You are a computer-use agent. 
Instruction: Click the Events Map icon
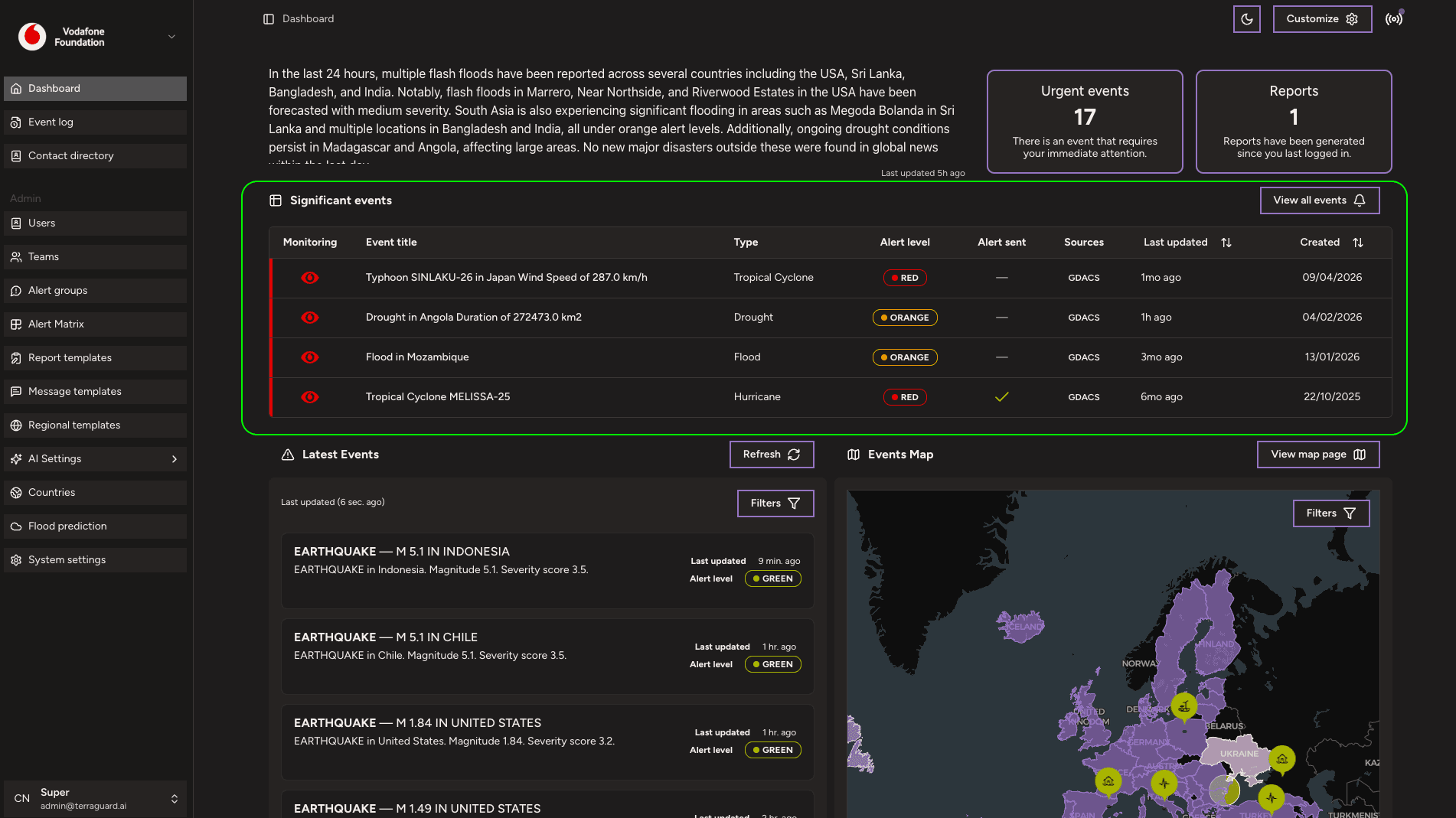tap(854, 455)
